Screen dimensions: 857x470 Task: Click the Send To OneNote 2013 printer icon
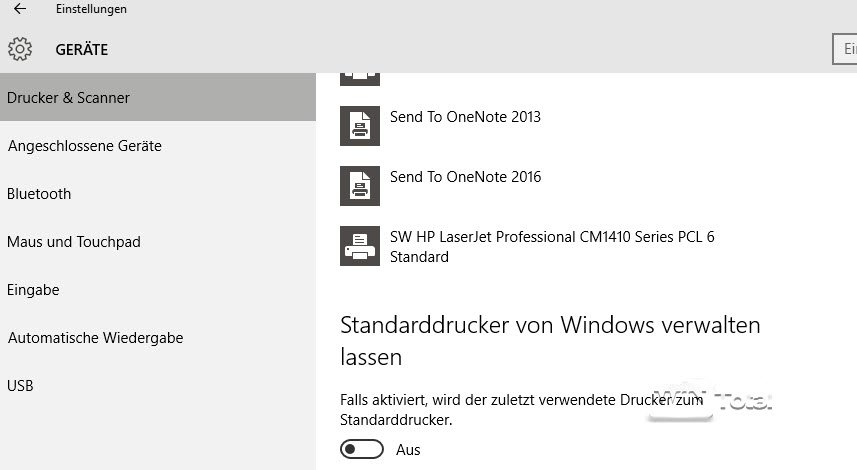[x=359, y=124]
